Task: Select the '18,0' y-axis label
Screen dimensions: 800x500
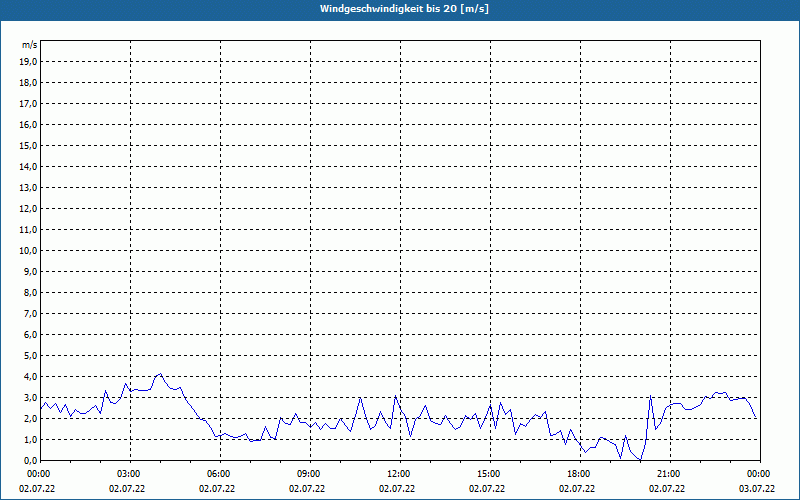Action: [x=28, y=83]
